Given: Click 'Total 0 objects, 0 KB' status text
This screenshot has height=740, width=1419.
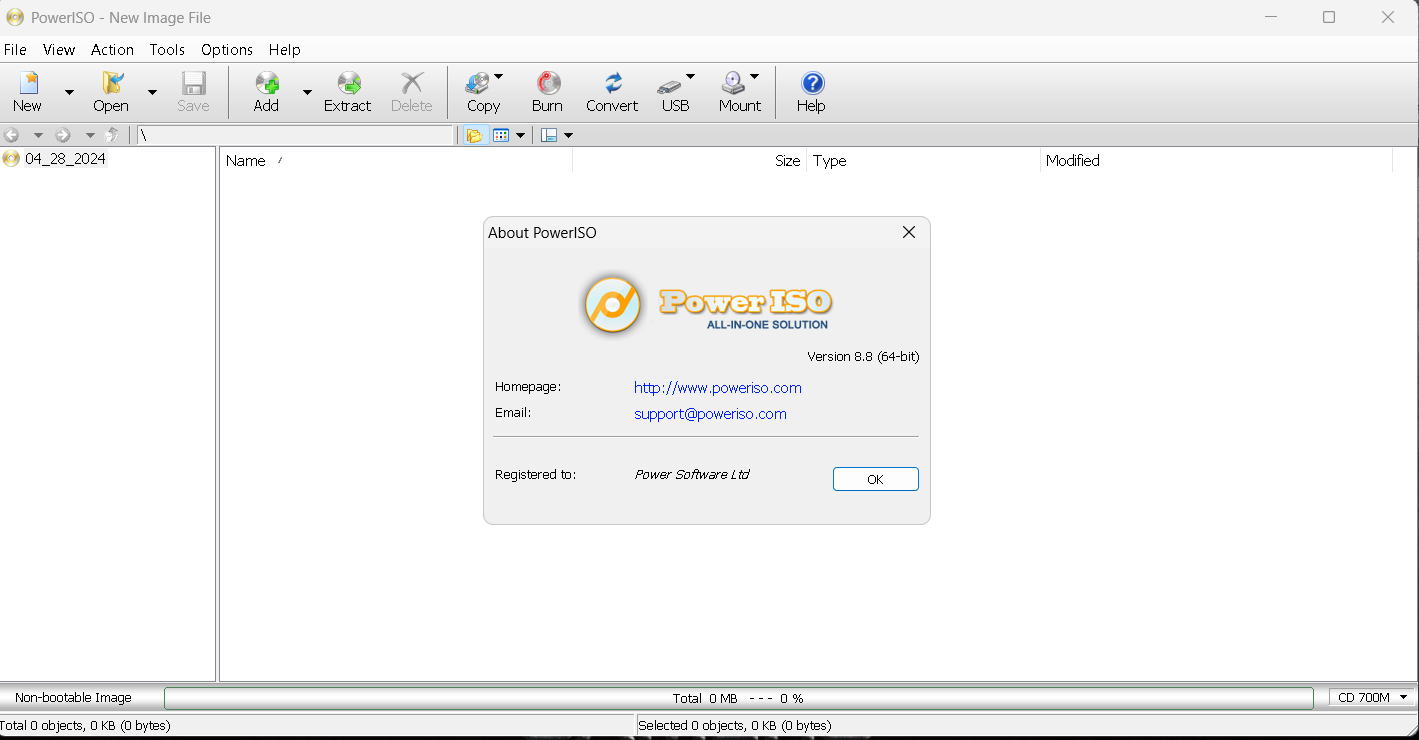Looking at the screenshot, I should (85, 725).
